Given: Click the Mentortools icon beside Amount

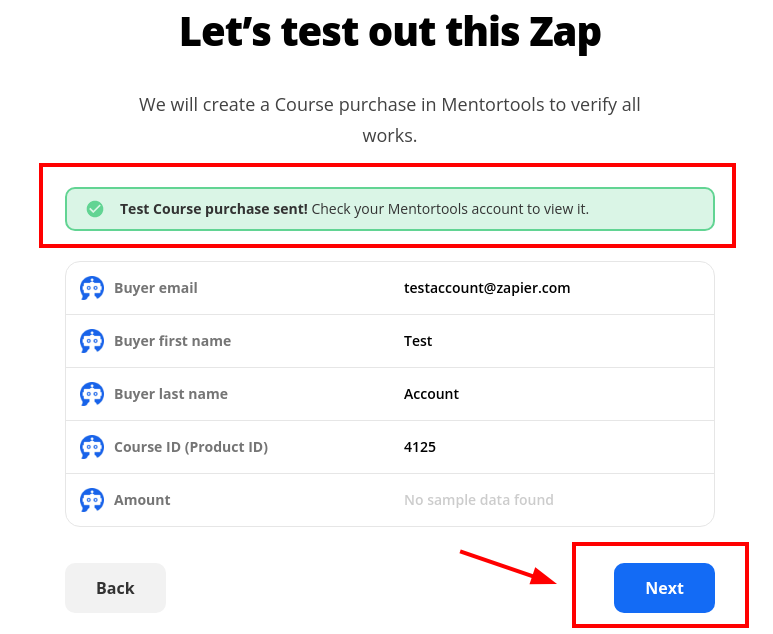Looking at the screenshot, I should coord(92,500).
